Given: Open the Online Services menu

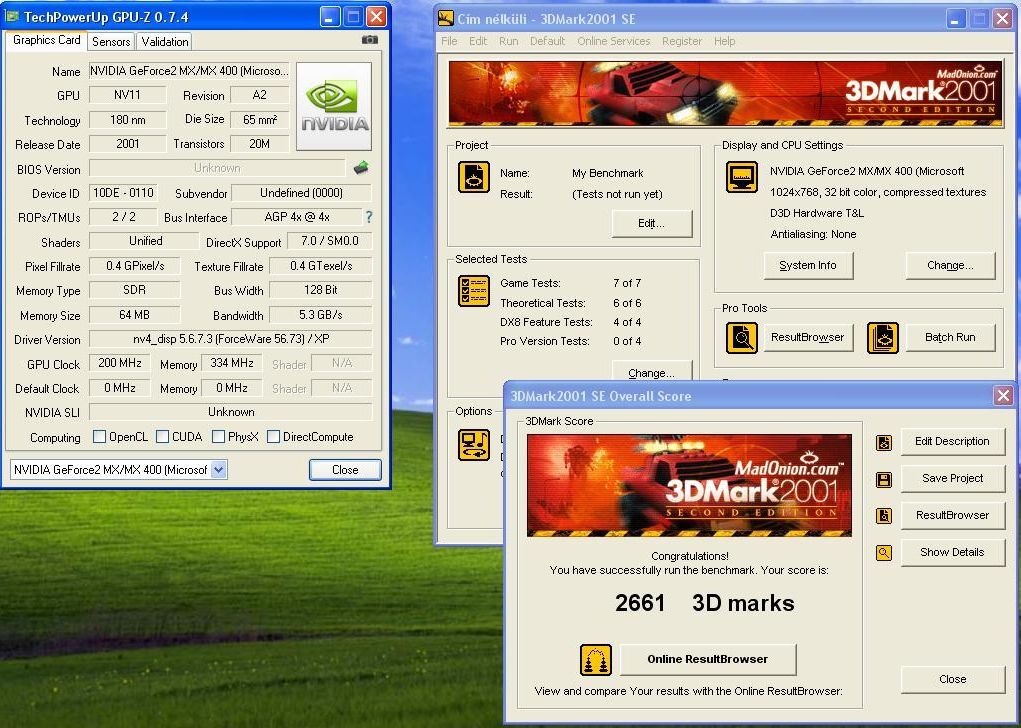Looking at the screenshot, I should pos(613,41).
